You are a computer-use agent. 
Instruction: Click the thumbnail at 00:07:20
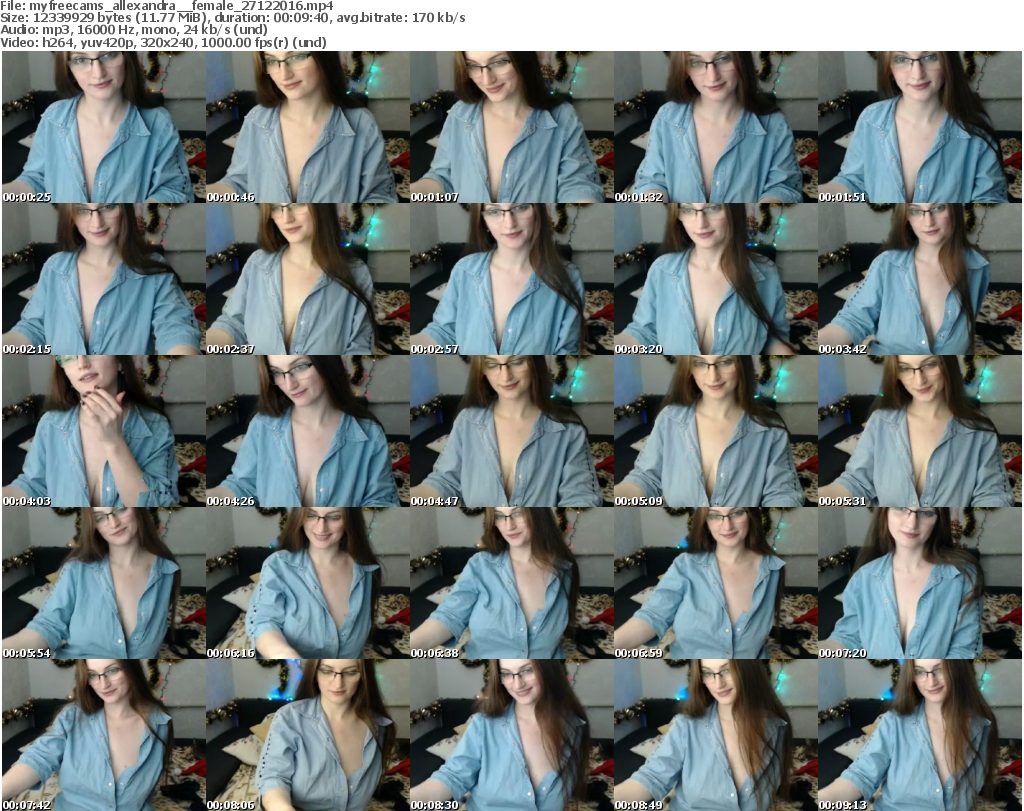pyautogui.click(x=919, y=583)
